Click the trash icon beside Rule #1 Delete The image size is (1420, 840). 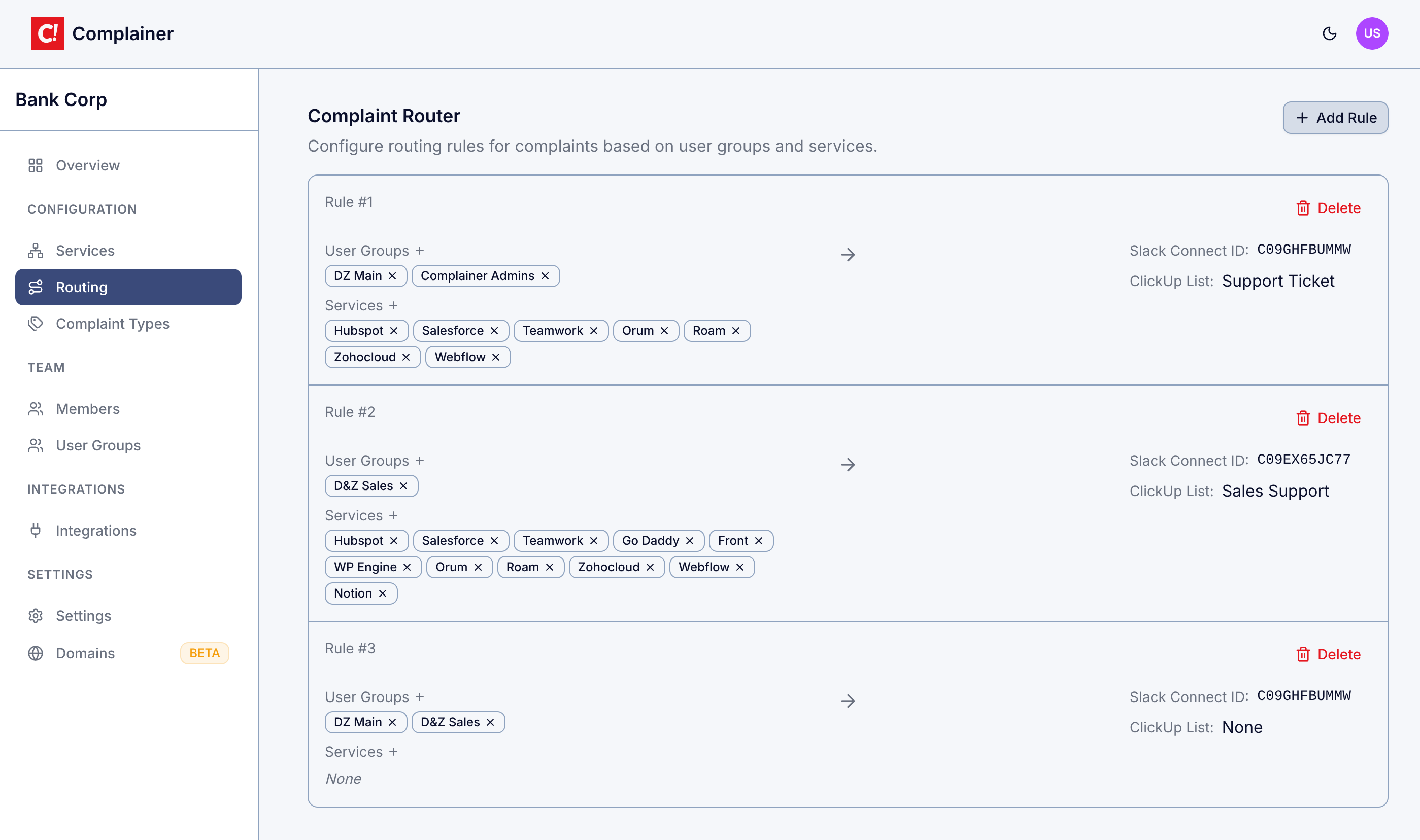pos(1303,208)
